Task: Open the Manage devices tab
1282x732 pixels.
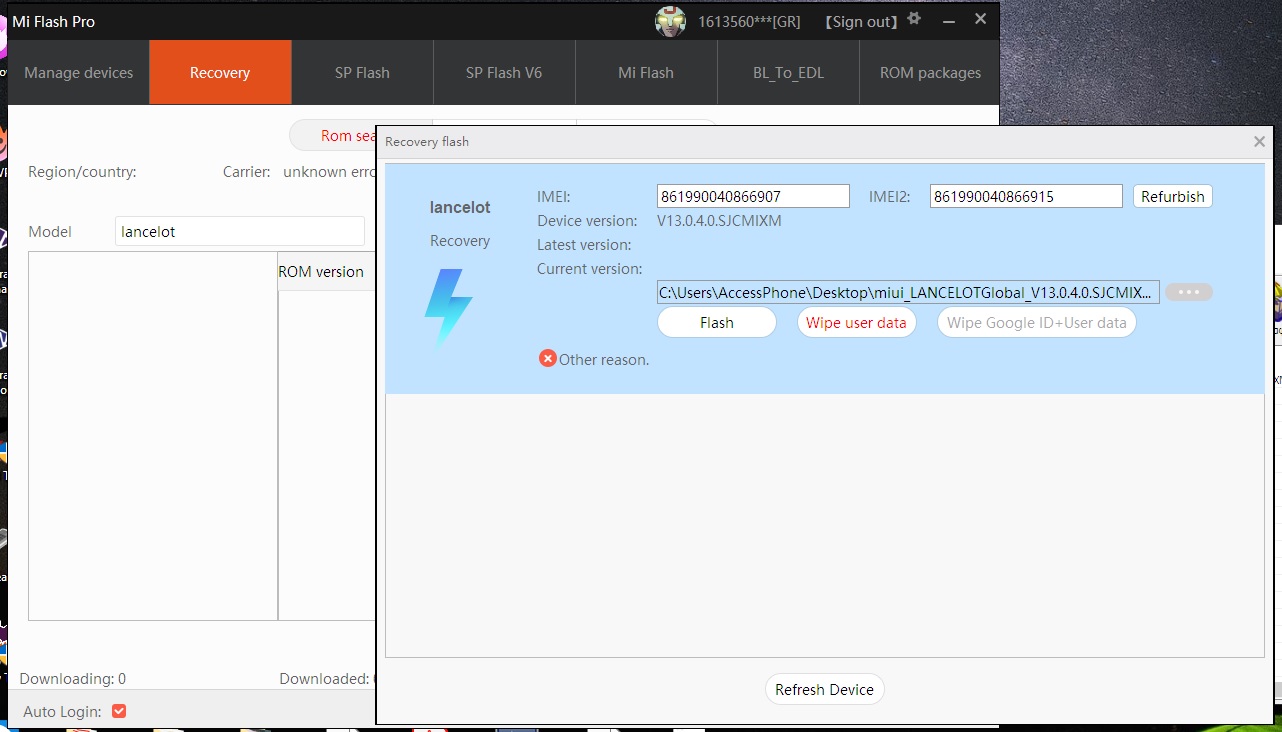Action: [79, 73]
